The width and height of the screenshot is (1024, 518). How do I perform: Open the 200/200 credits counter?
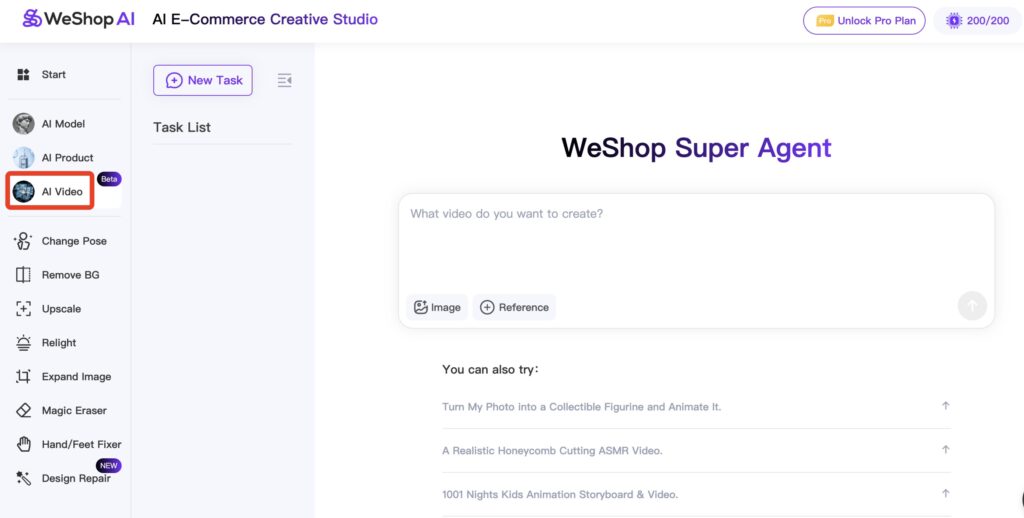978,21
